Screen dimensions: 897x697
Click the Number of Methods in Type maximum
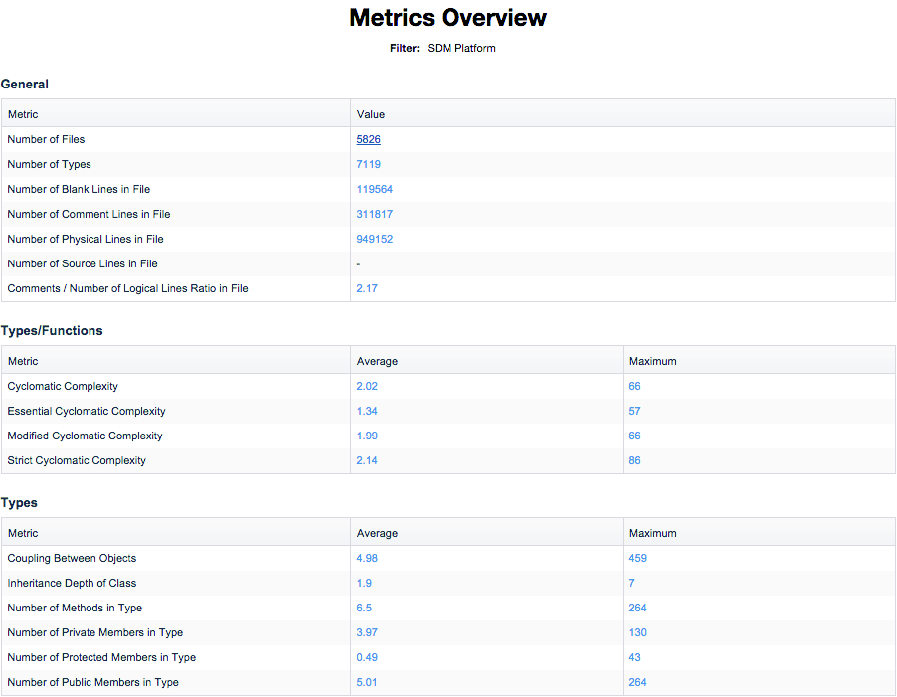(x=637, y=608)
